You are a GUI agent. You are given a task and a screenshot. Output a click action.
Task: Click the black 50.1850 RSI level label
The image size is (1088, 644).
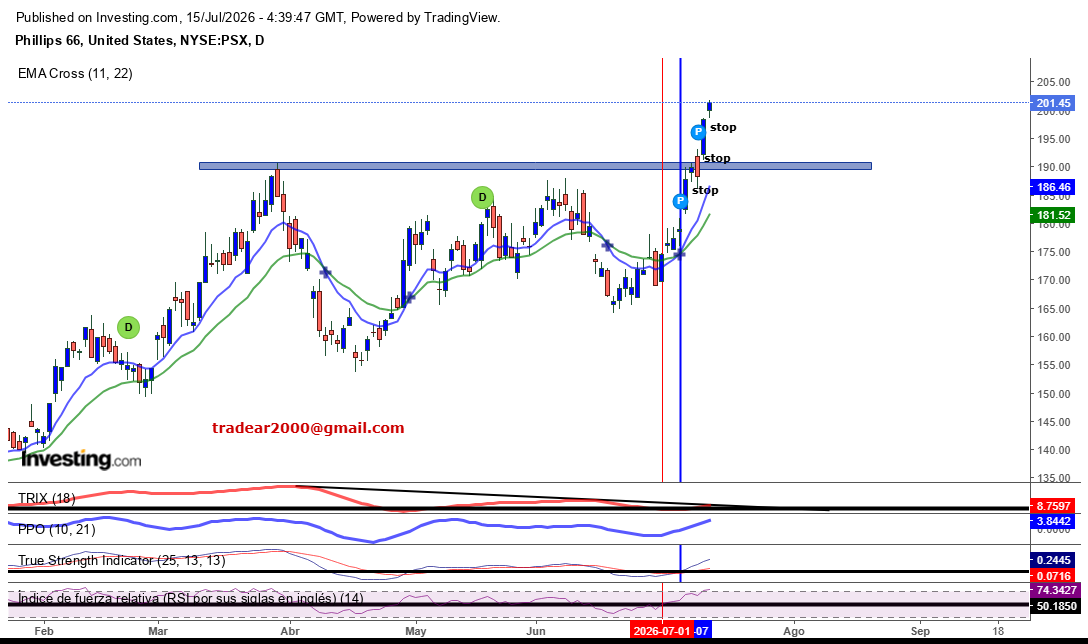tap(1053, 606)
